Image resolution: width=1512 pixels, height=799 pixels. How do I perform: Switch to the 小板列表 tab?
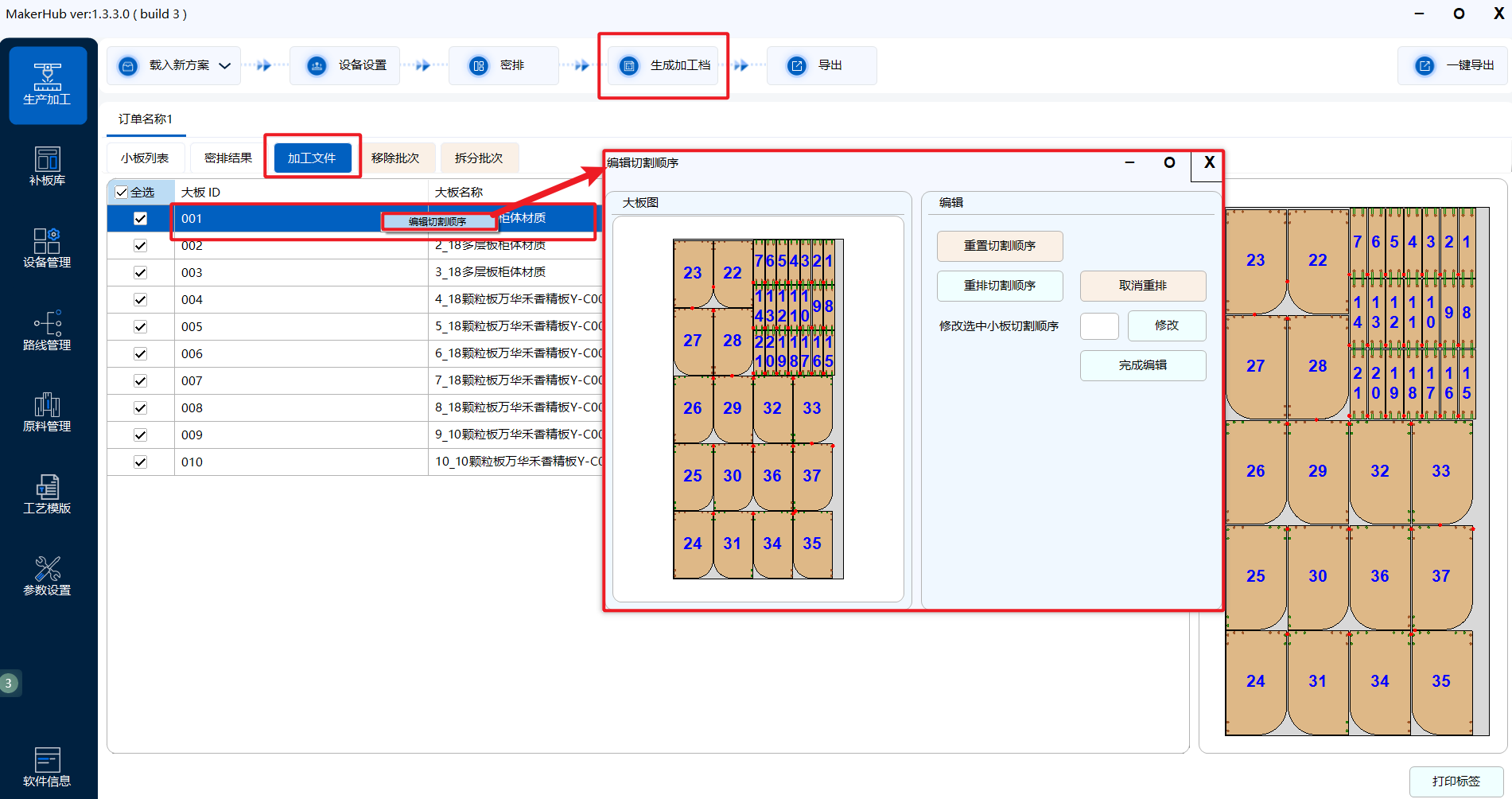(145, 158)
